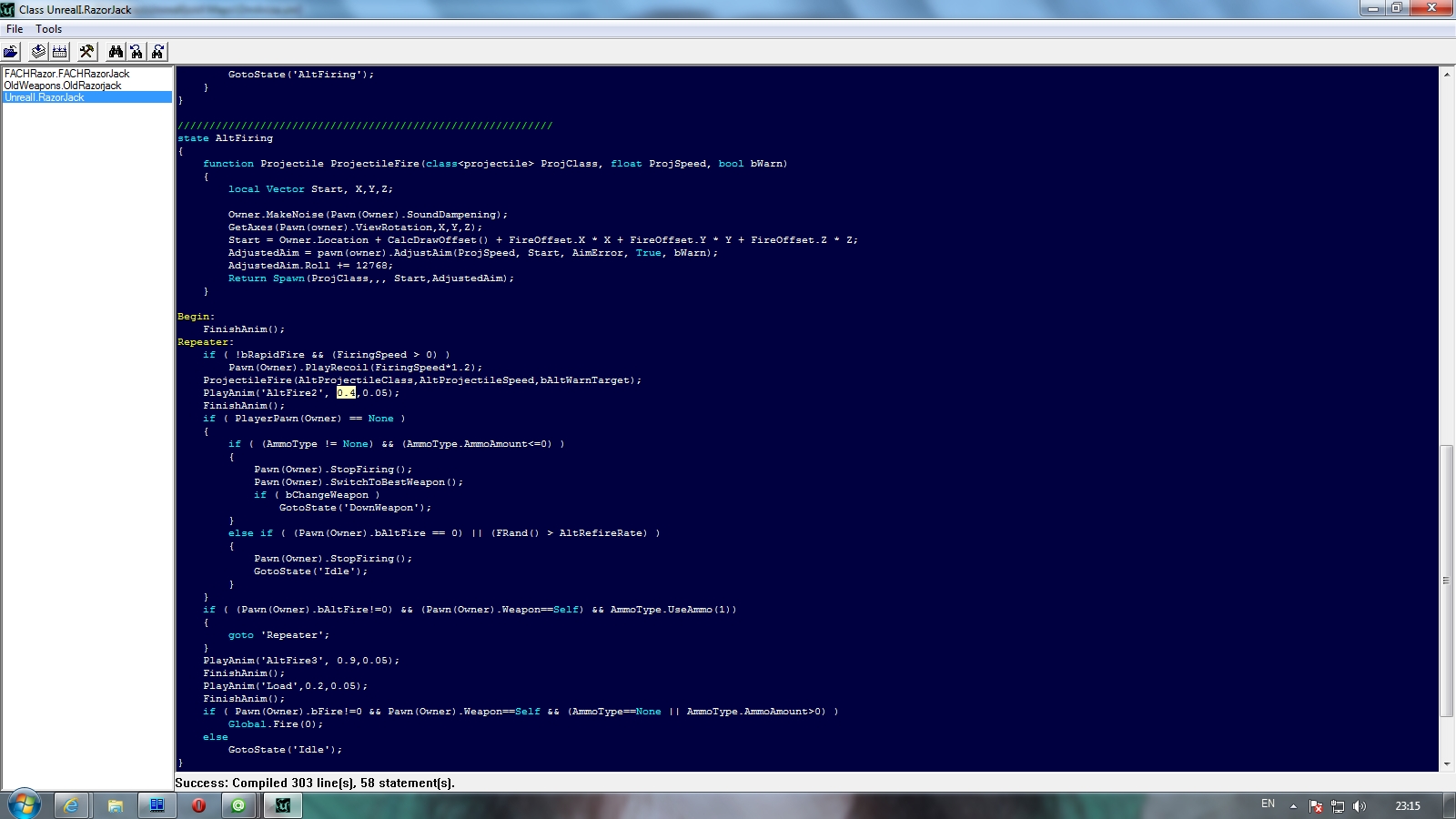
Task: Click the compile all scripts icon
Action: coord(60,52)
